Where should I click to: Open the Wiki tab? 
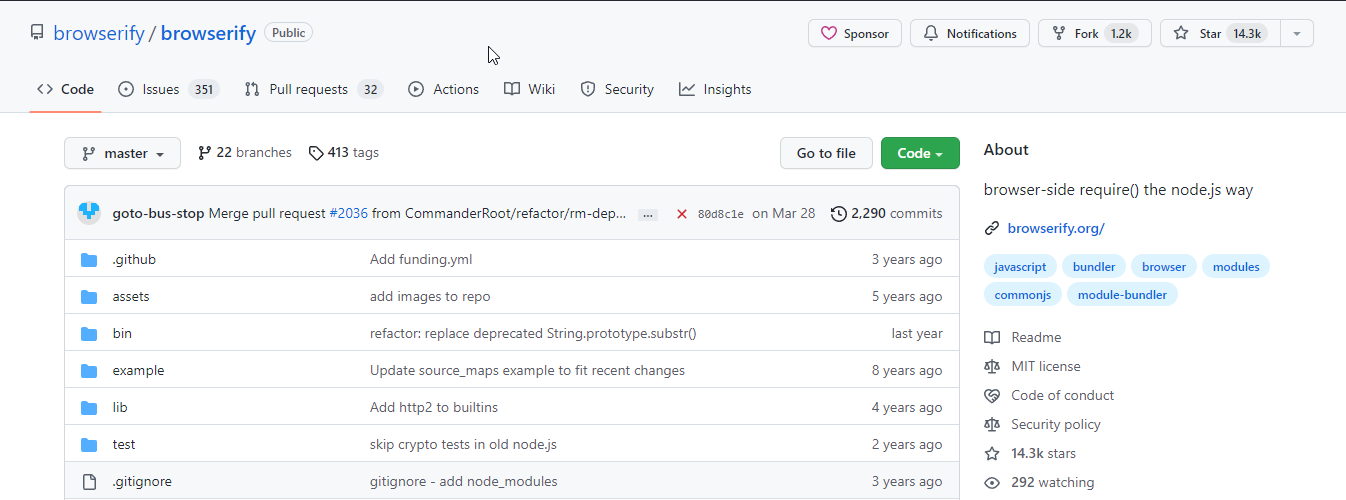tap(529, 89)
